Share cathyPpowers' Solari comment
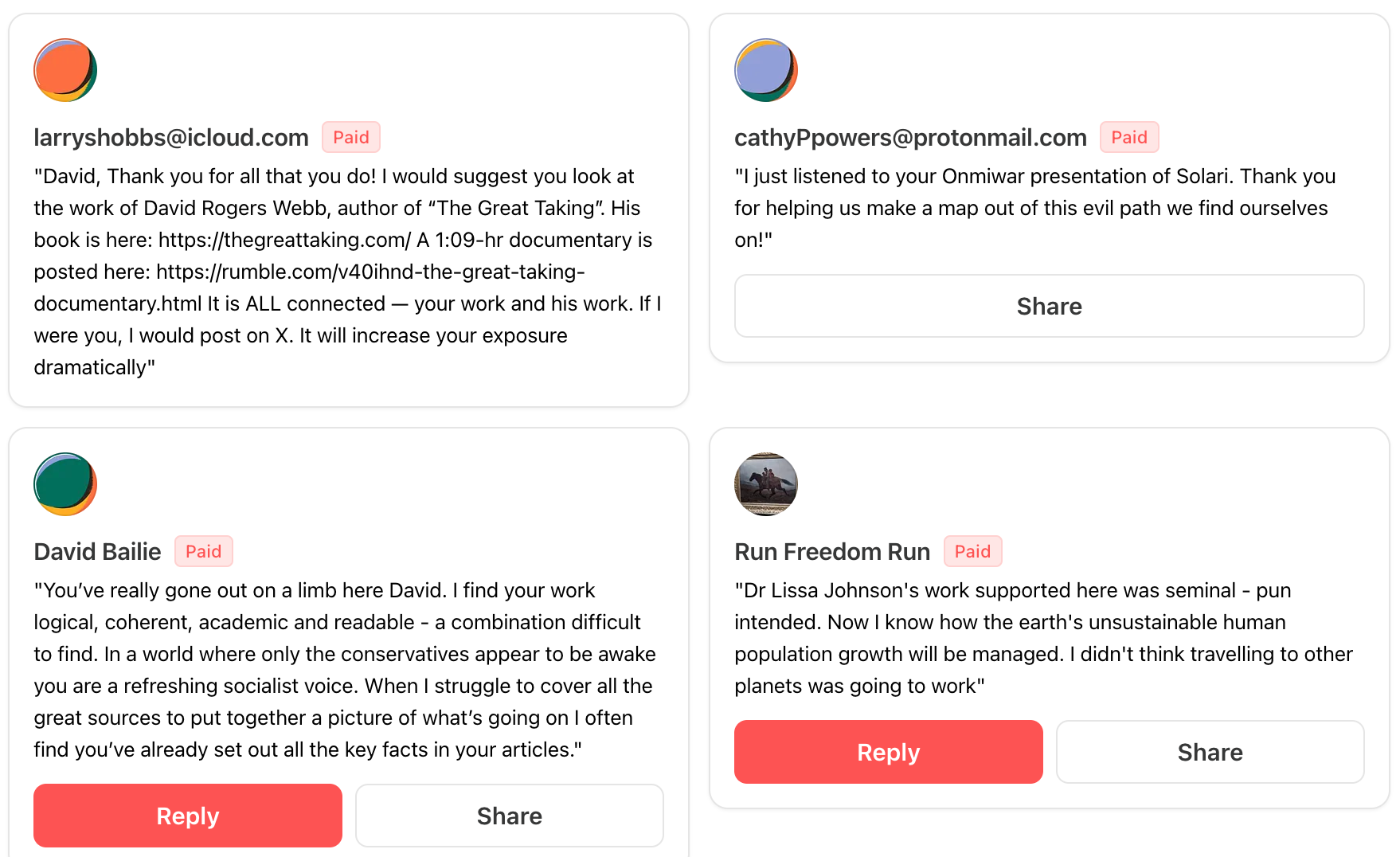 coord(1049,306)
